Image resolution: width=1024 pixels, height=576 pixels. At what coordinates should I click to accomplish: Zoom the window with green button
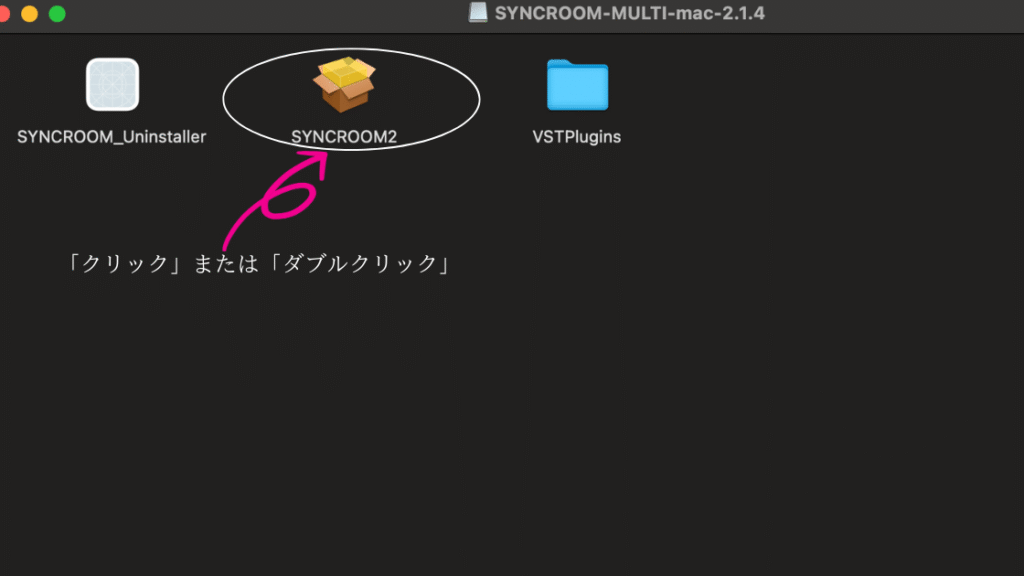click(57, 14)
